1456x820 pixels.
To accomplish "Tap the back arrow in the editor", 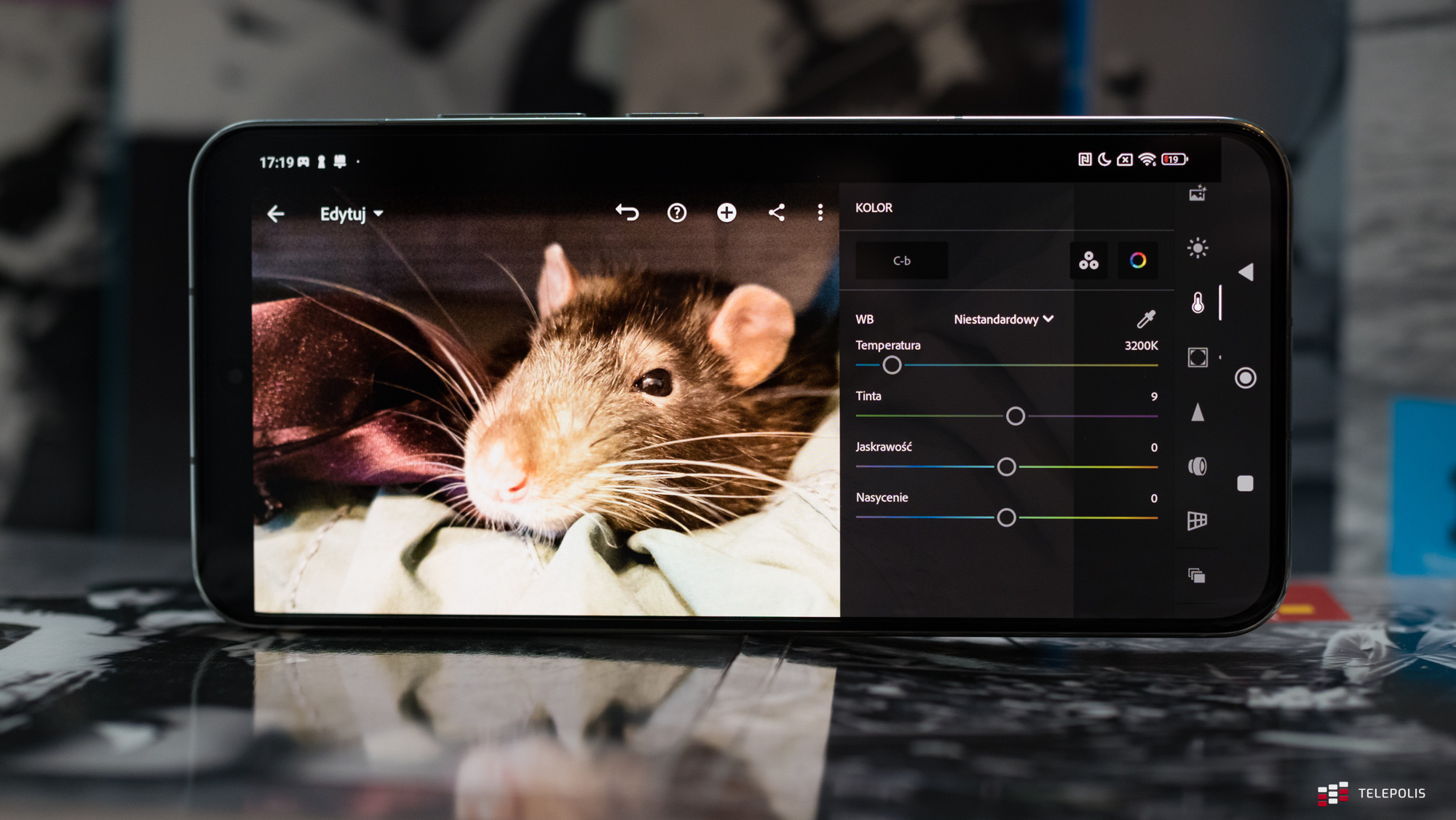I will 276,214.
